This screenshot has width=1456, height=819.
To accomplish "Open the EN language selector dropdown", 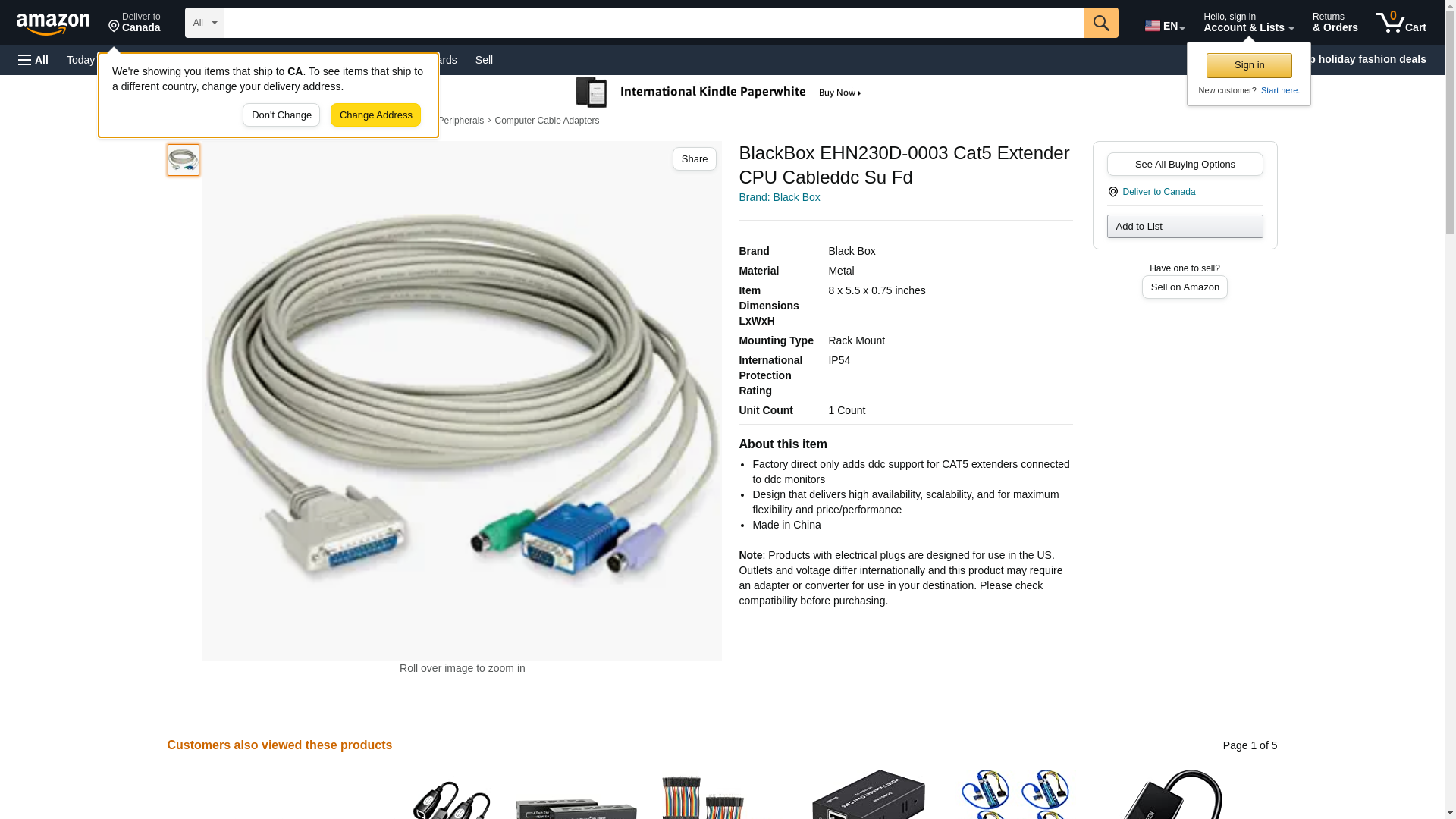I will point(1165,24).
